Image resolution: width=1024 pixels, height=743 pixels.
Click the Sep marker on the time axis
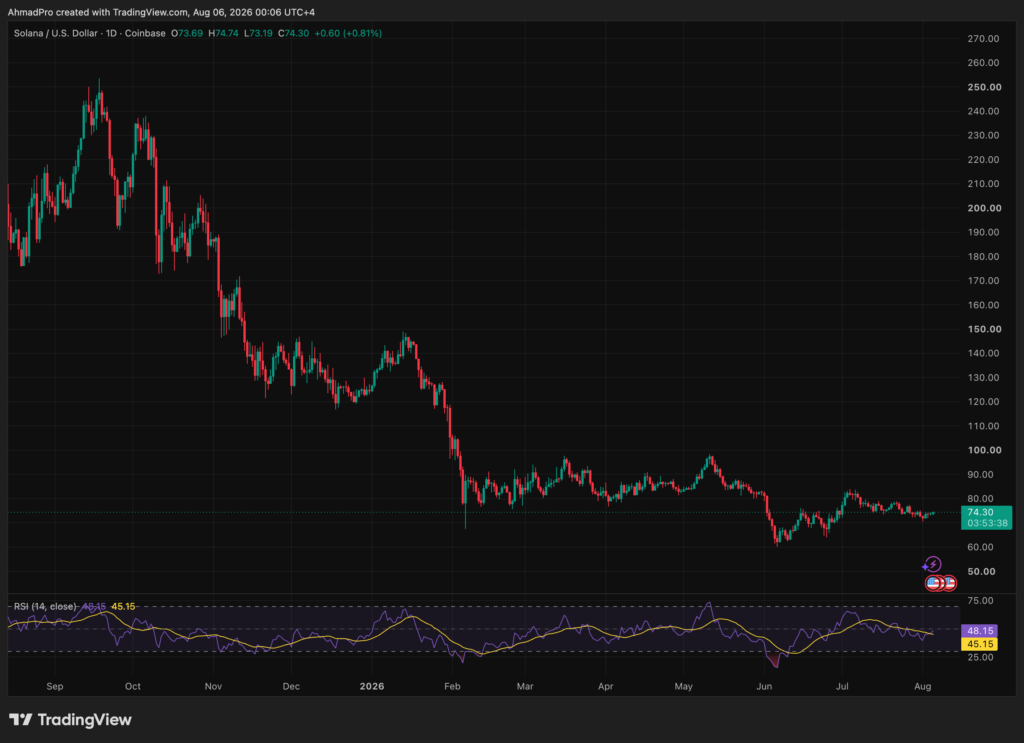pyautogui.click(x=55, y=686)
